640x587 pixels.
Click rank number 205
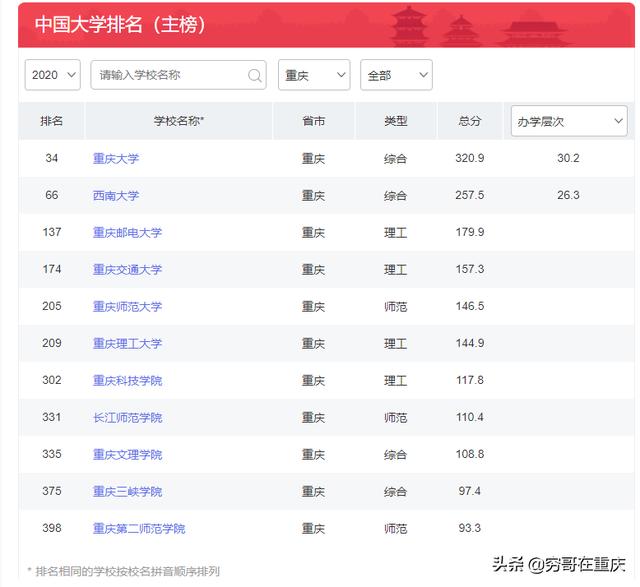(x=51, y=306)
